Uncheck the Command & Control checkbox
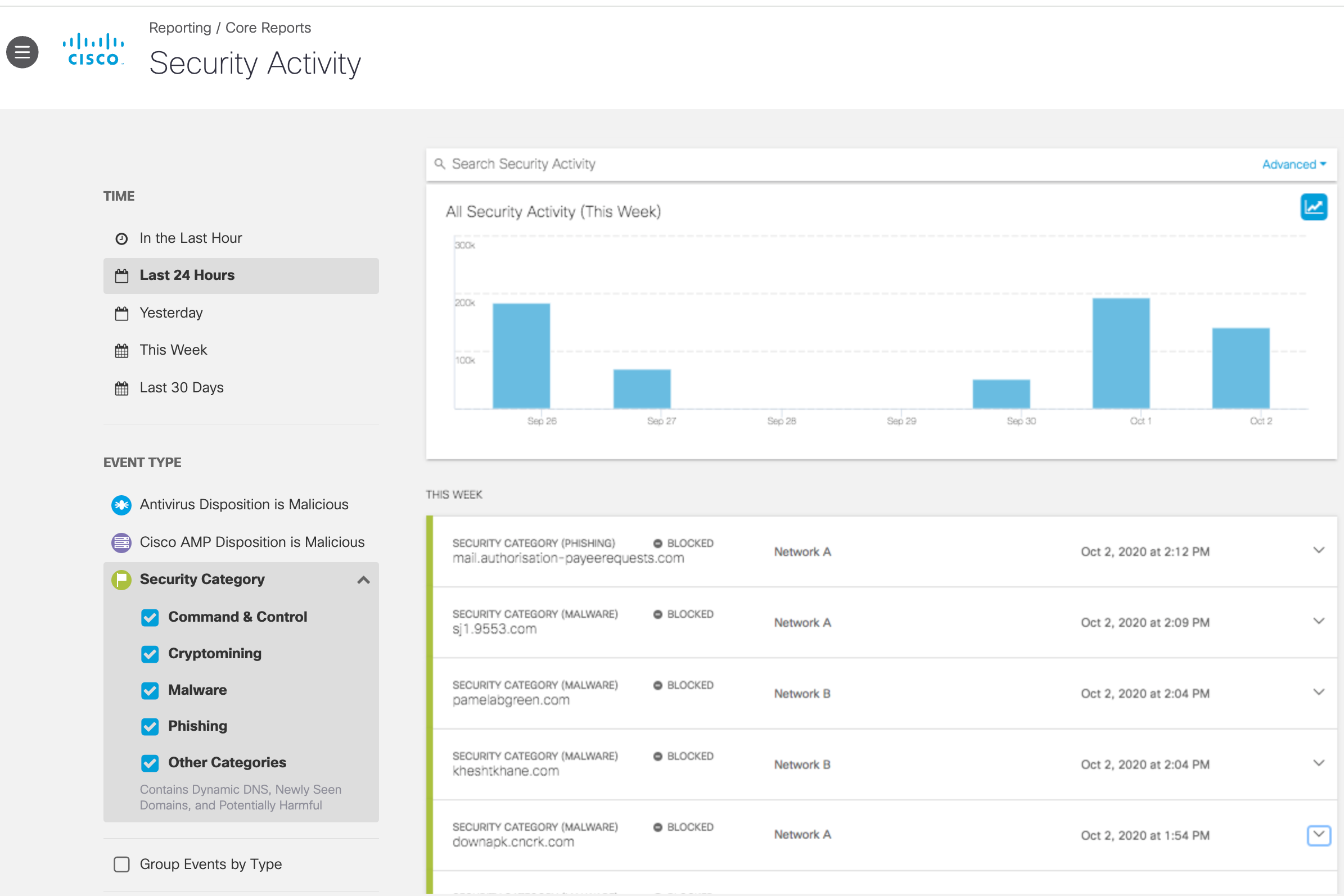Screen dimensions: 1344x896 [x=150, y=618]
